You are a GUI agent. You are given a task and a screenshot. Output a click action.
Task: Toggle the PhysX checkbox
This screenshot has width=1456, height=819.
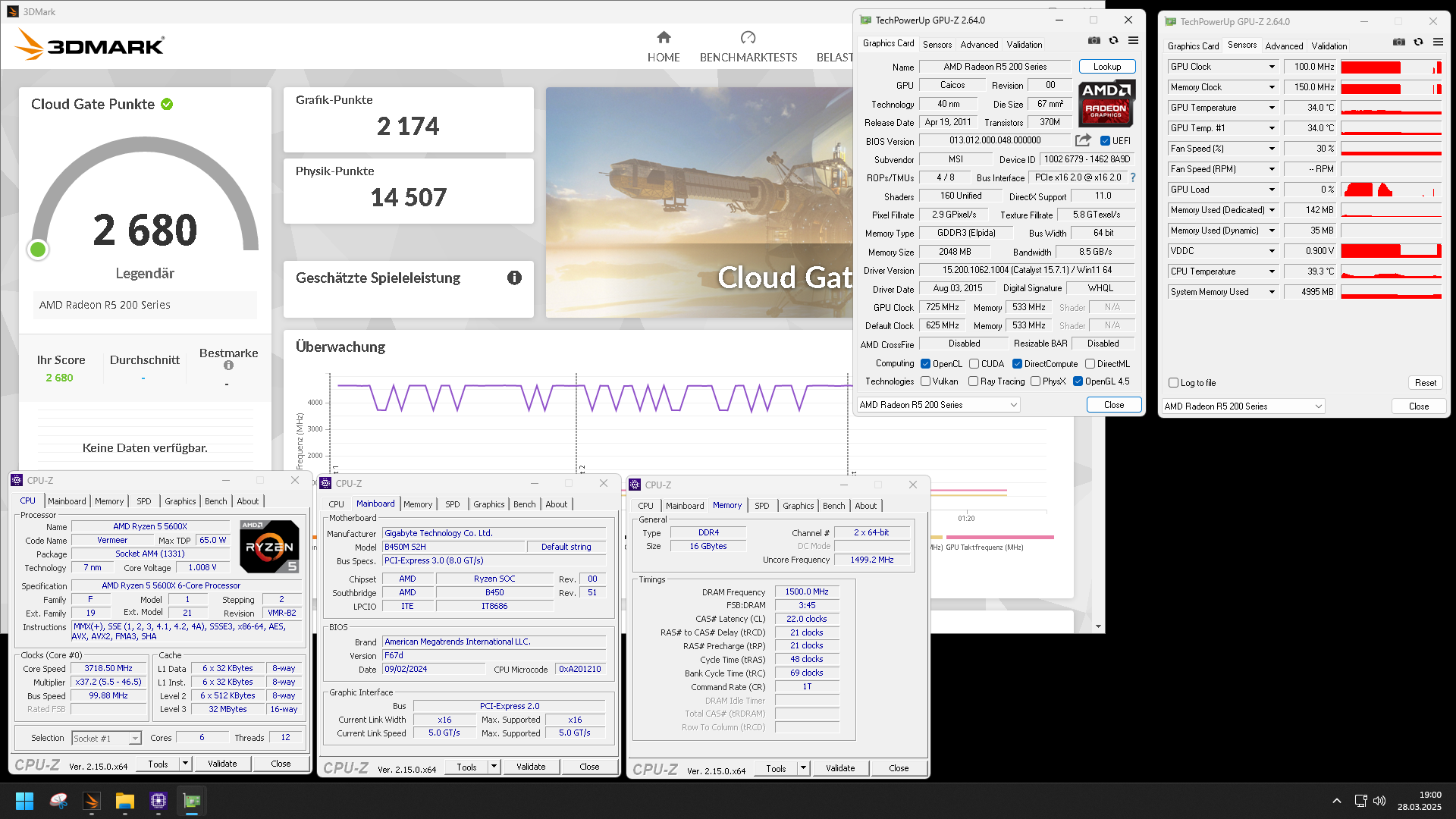(1035, 381)
